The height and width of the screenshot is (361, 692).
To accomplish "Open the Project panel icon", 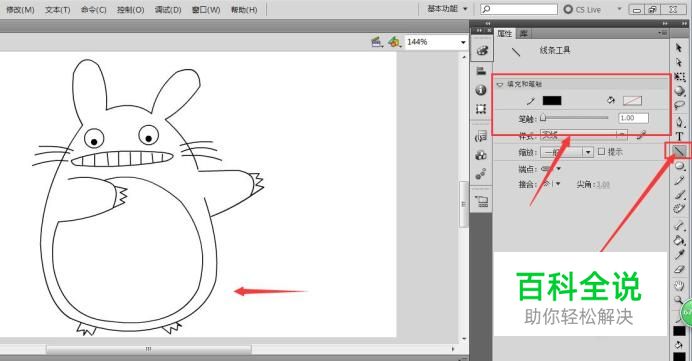I will tap(481, 202).
